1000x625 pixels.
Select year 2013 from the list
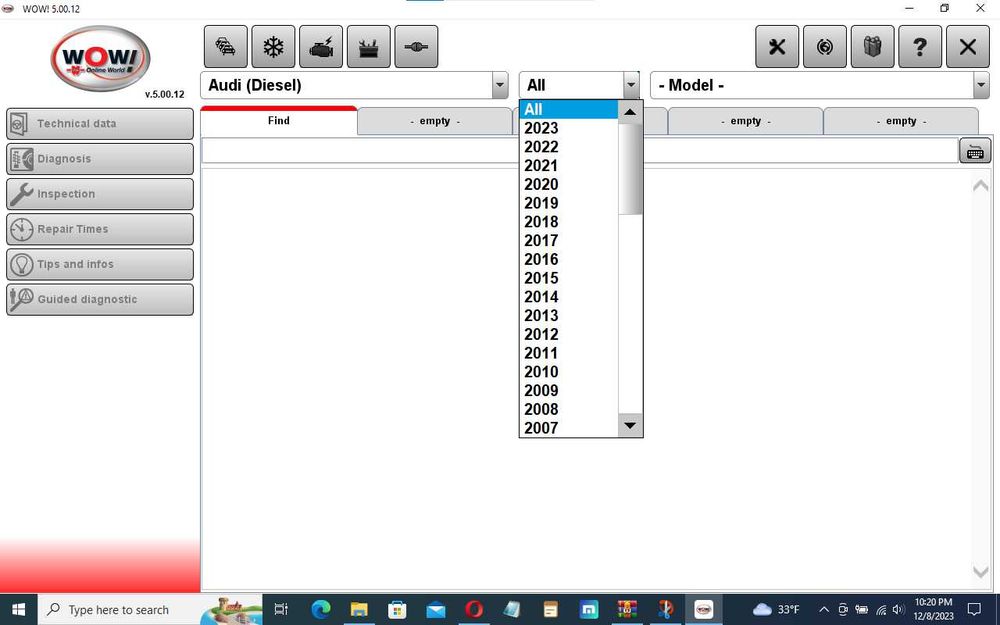click(x=569, y=316)
